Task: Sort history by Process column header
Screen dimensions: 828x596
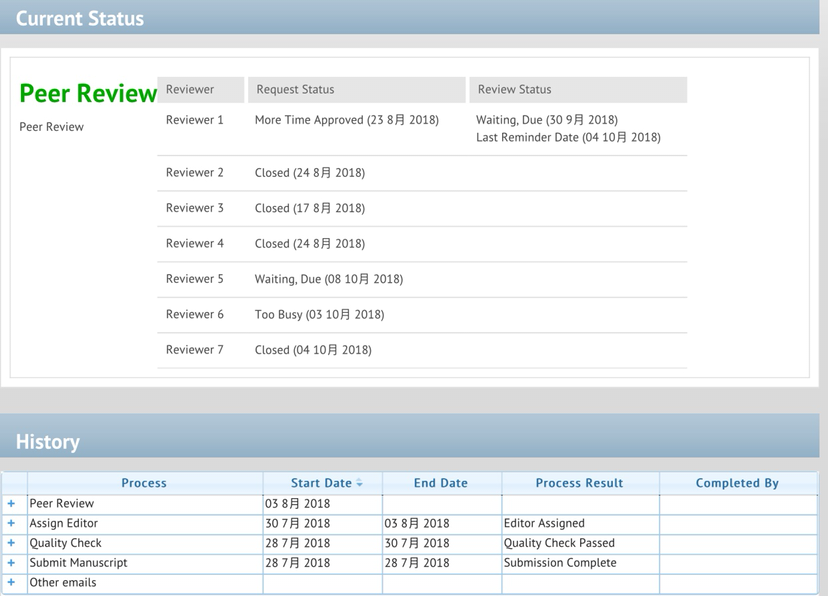Action: tap(144, 483)
